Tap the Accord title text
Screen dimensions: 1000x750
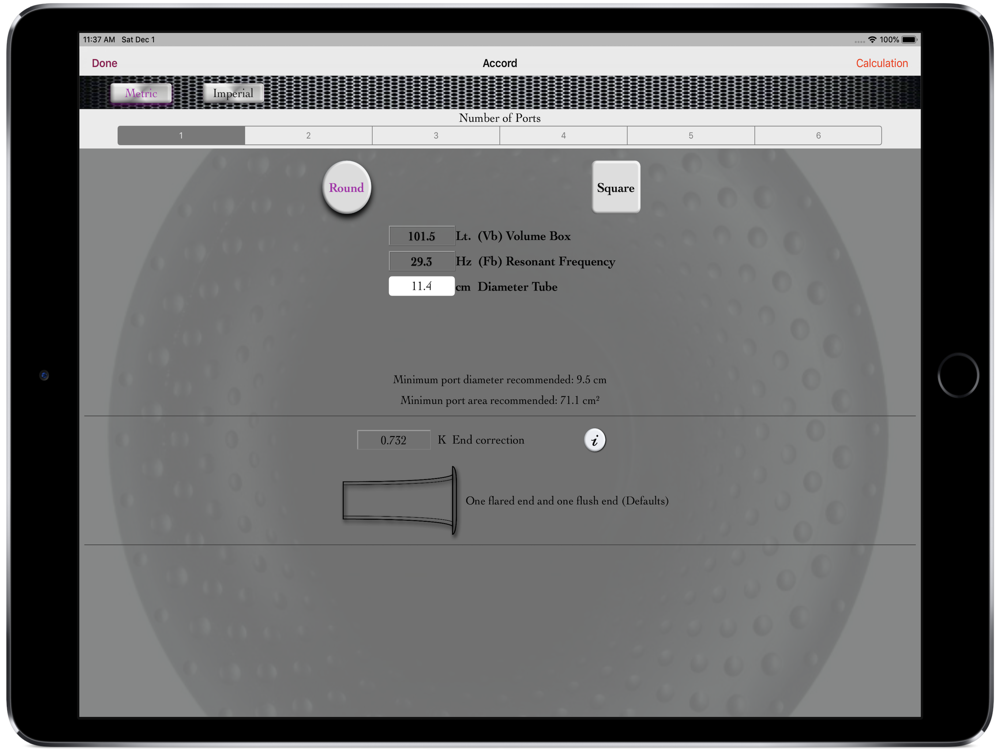tap(500, 63)
